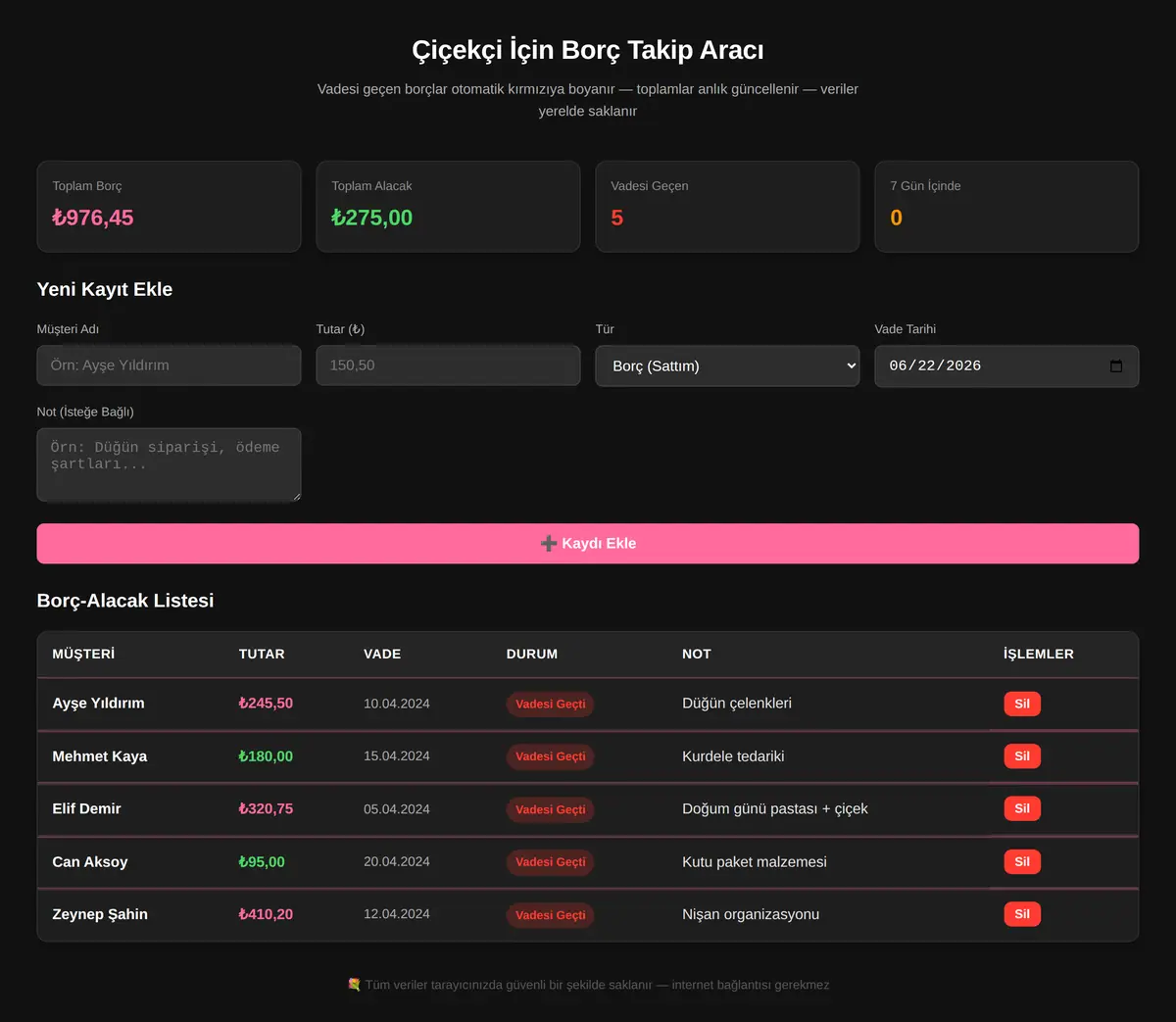Delete Mehmet Kaya's record with Sil
Image resolution: width=1176 pixels, height=1022 pixels.
[x=1022, y=756]
